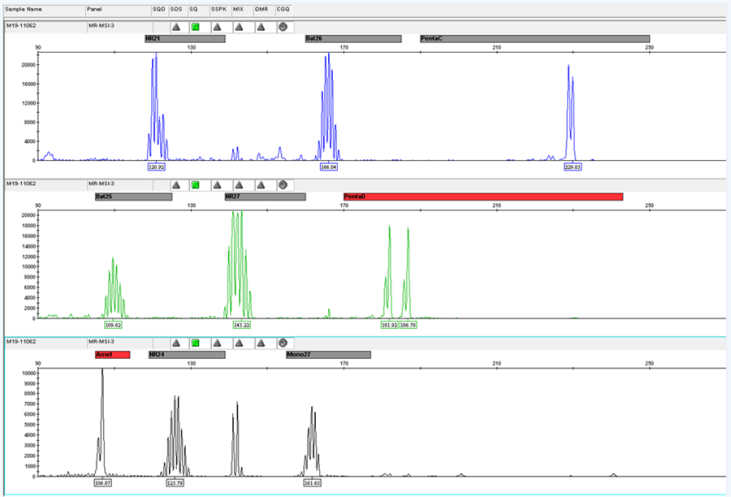This screenshot has height=497, width=731.
Task: Click the CGQ circle icon in the bottom panel
Action: tap(283, 342)
